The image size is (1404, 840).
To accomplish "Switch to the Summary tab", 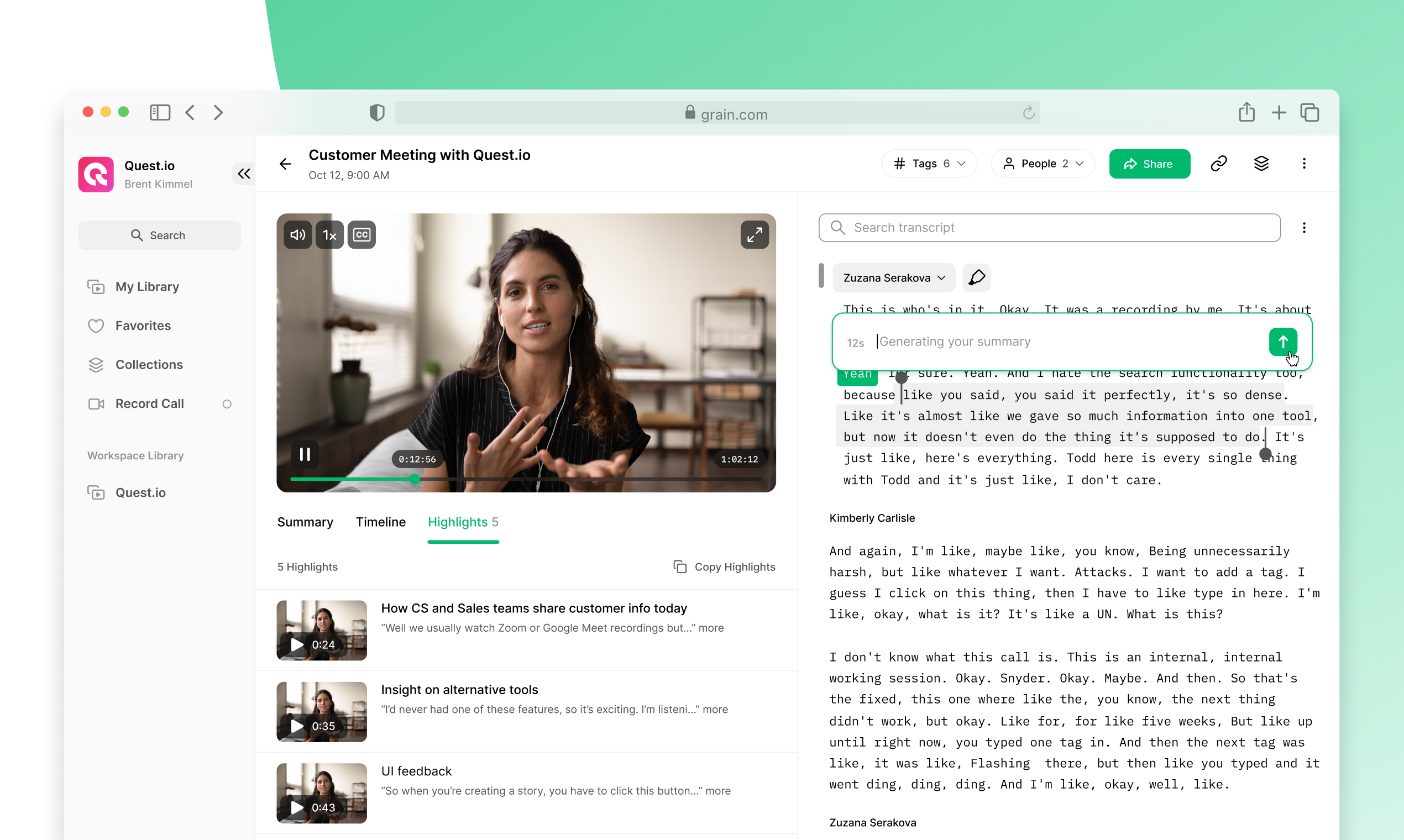I will pos(305,522).
